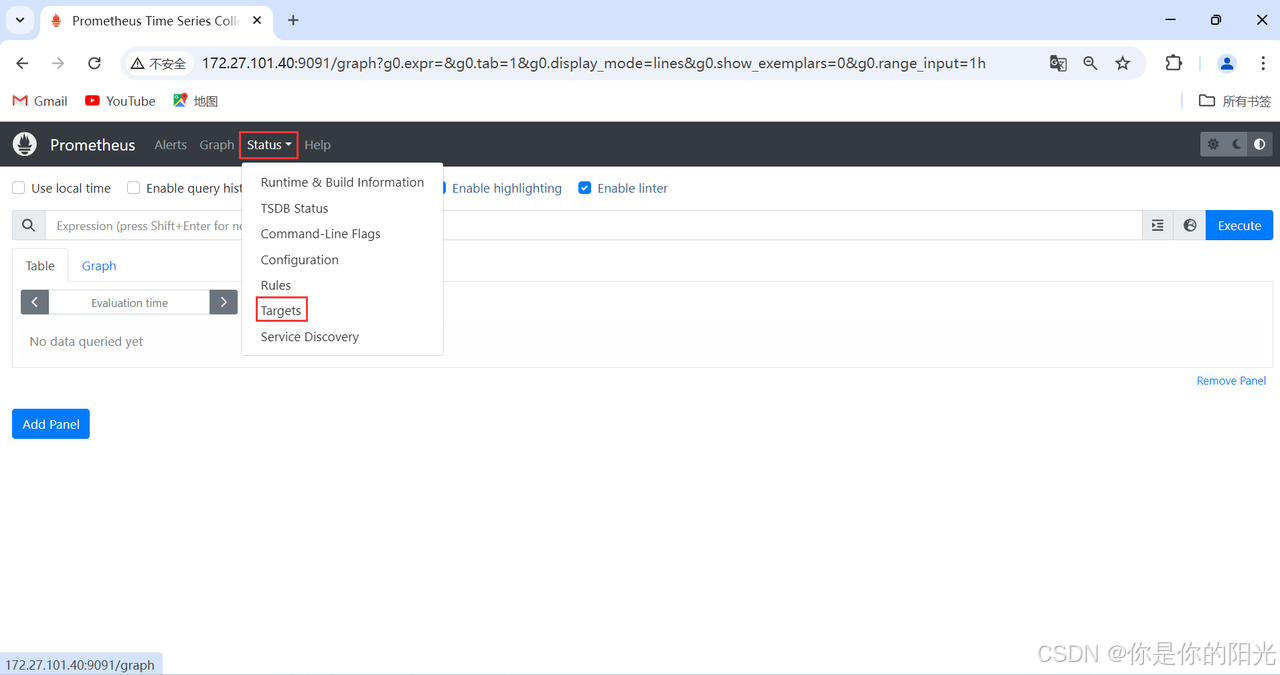Open the Status dropdown menu
Image resolution: width=1280 pixels, height=675 pixels.
(x=269, y=145)
